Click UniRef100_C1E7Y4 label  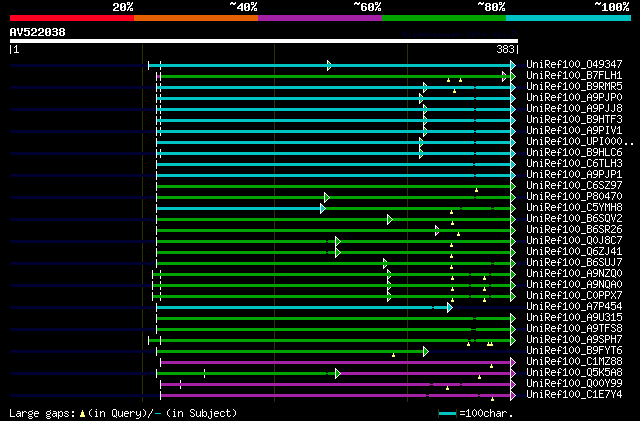[574, 395]
